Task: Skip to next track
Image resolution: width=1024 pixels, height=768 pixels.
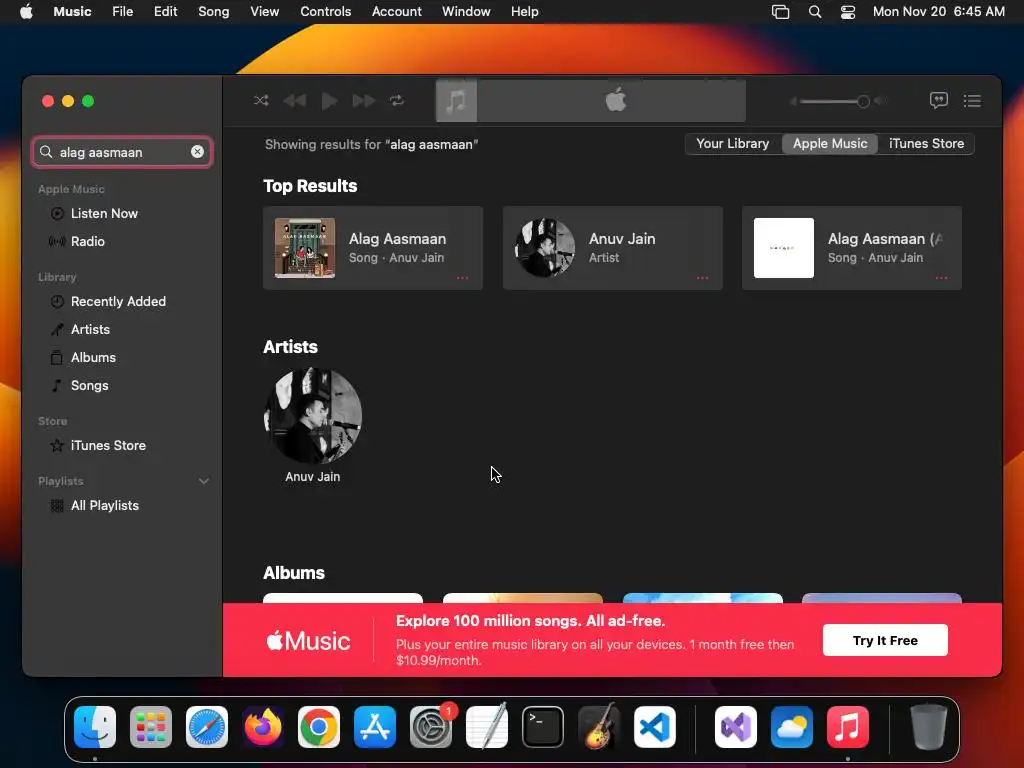Action: click(364, 101)
